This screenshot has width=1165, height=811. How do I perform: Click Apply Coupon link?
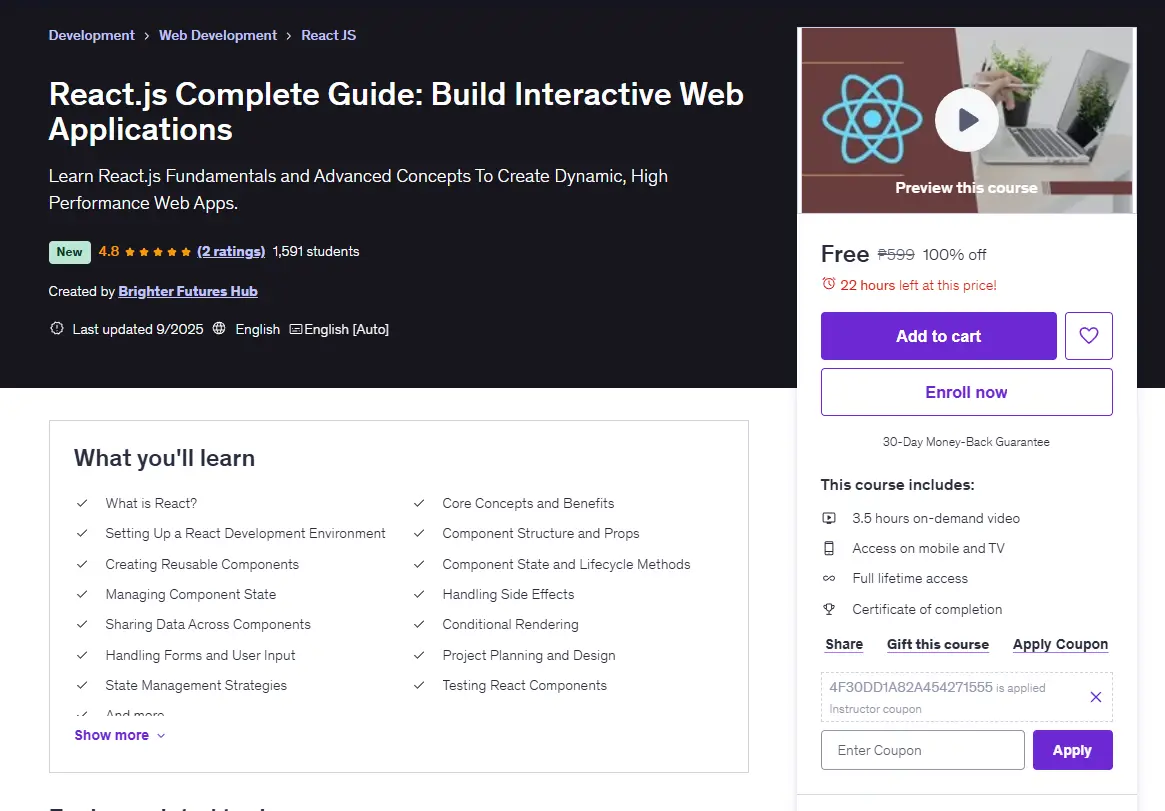pyautogui.click(x=1060, y=644)
